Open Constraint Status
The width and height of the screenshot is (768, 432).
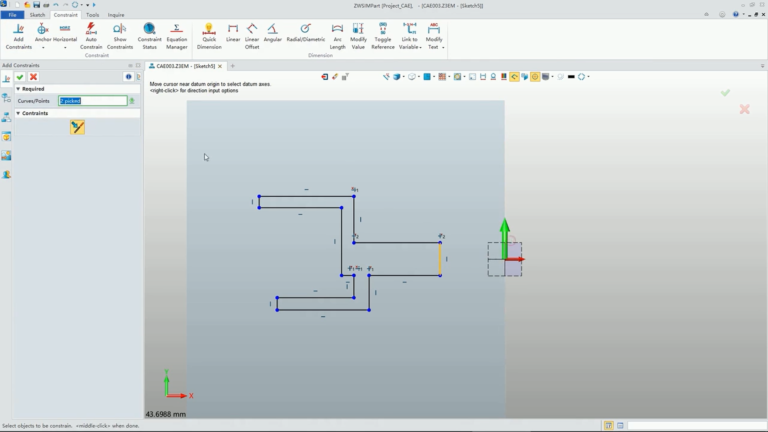coord(149,36)
